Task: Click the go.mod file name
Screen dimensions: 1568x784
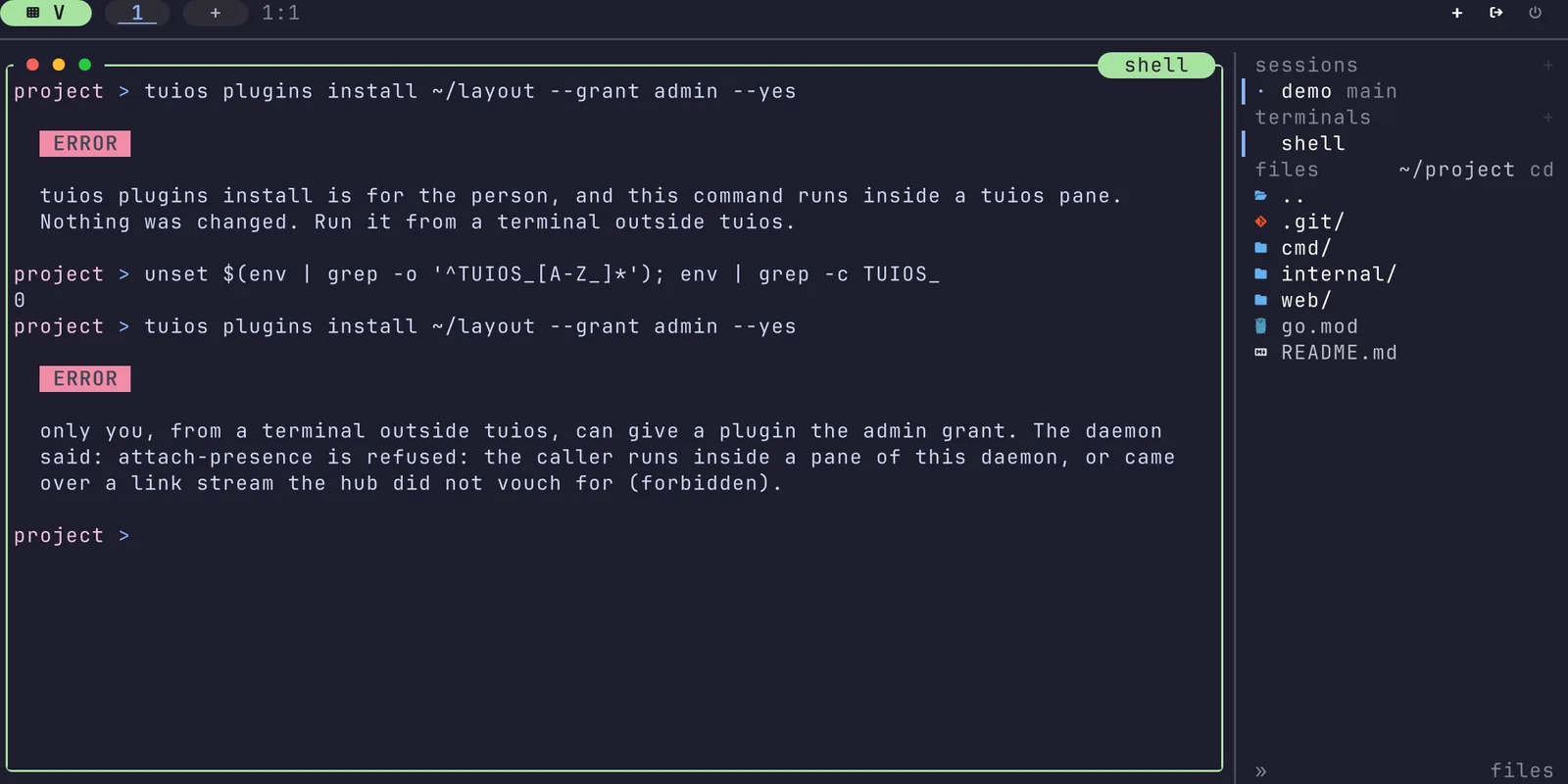Action: pos(1320,326)
